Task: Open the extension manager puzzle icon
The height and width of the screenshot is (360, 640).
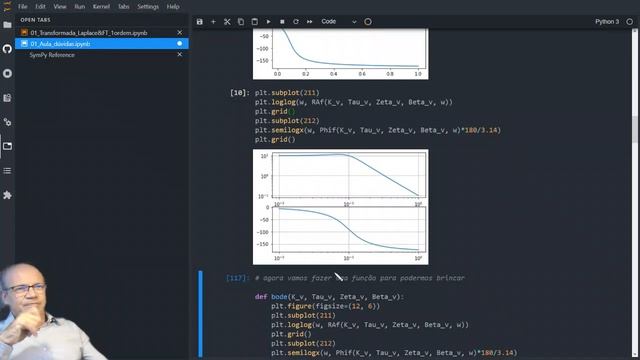Action: pyautogui.click(x=7, y=195)
